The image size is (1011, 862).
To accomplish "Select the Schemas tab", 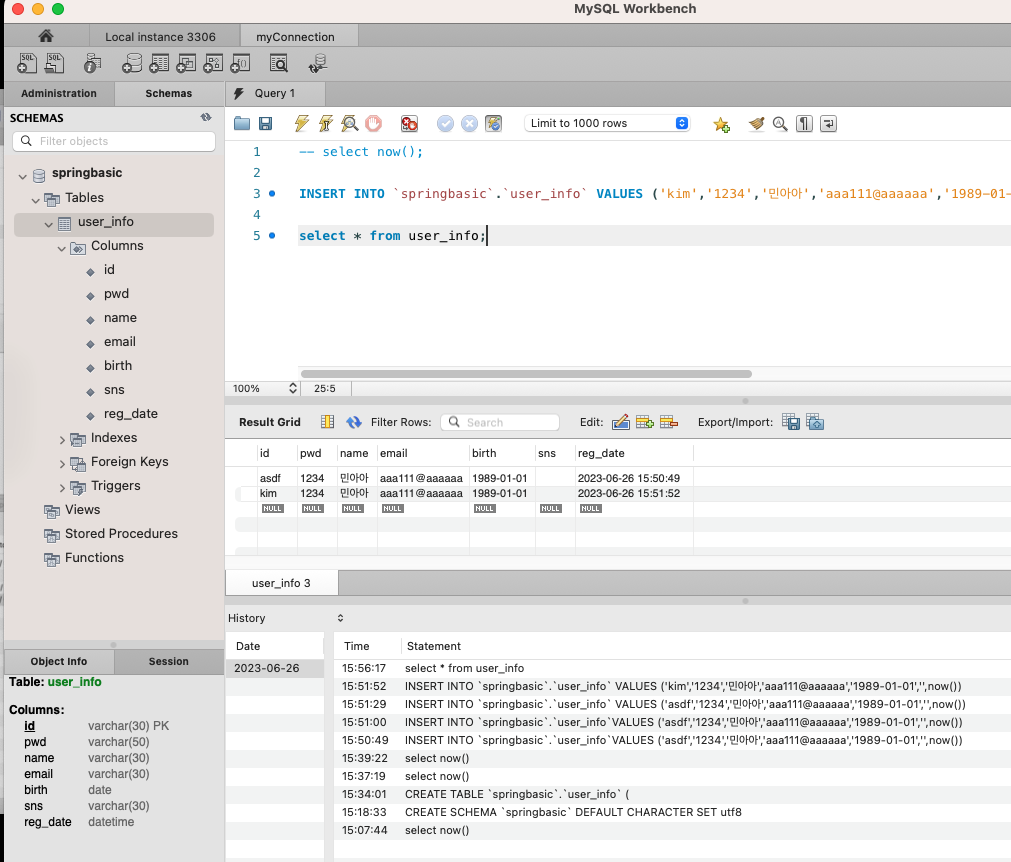I will tap(169, 93).
